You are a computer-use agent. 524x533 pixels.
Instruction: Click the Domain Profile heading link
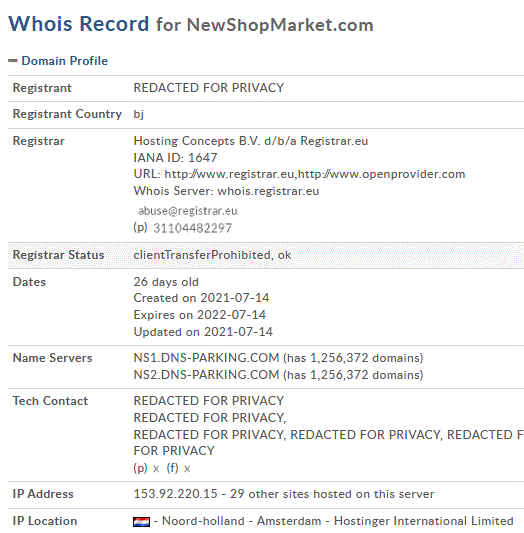point(65,61)
